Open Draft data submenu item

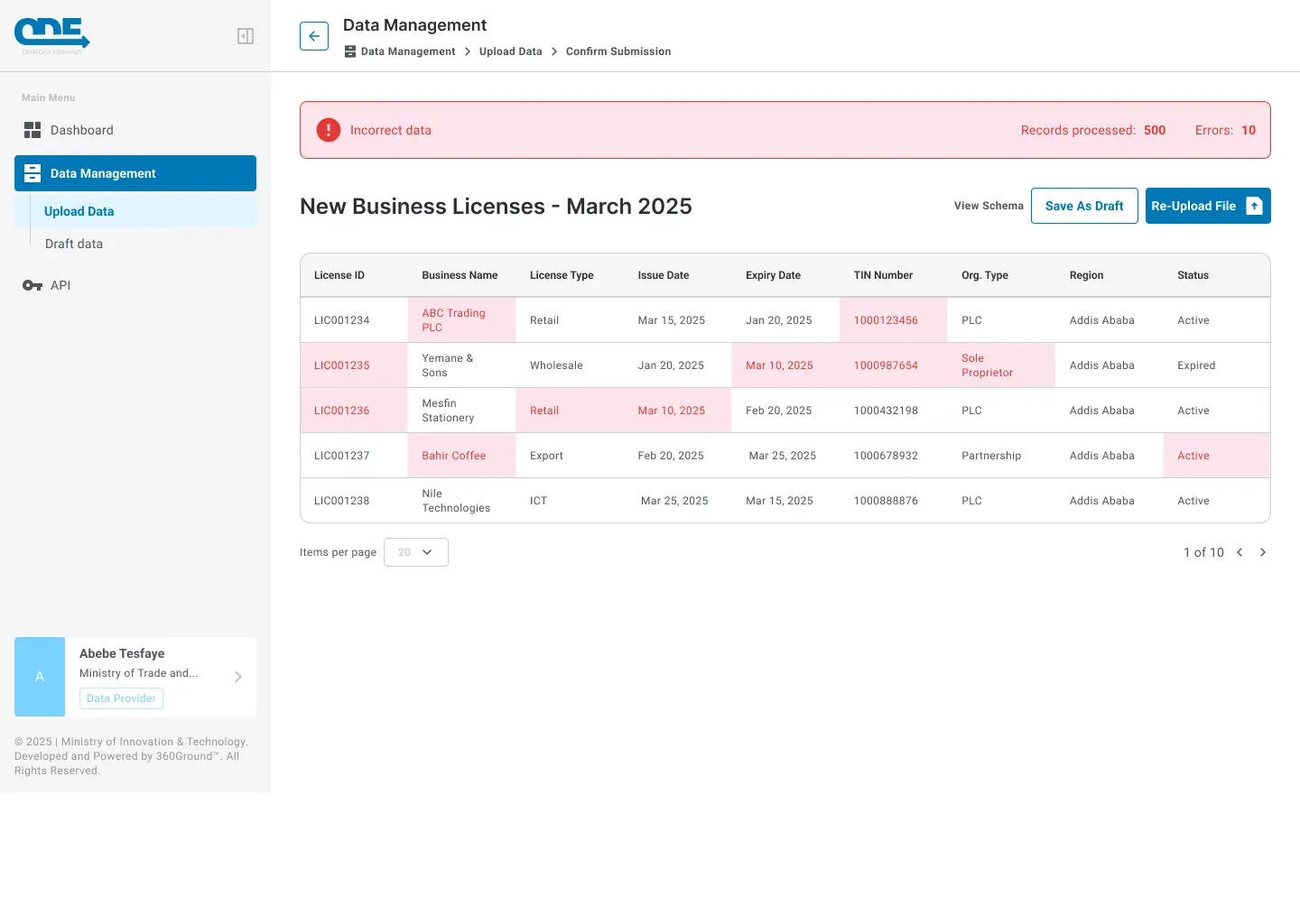pyautogui.click(x=74, y=244)
